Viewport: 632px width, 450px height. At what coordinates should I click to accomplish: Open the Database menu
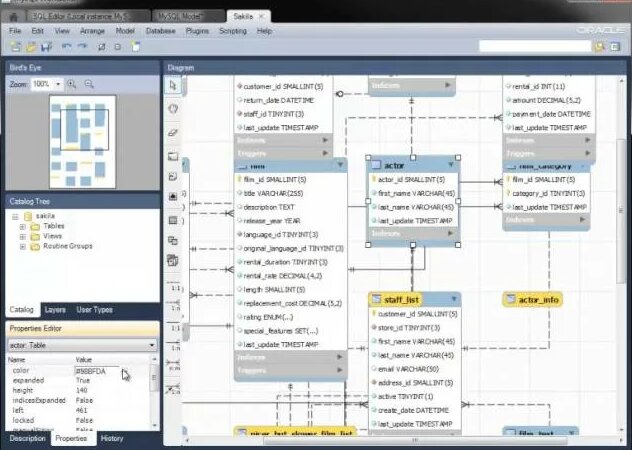160,31
